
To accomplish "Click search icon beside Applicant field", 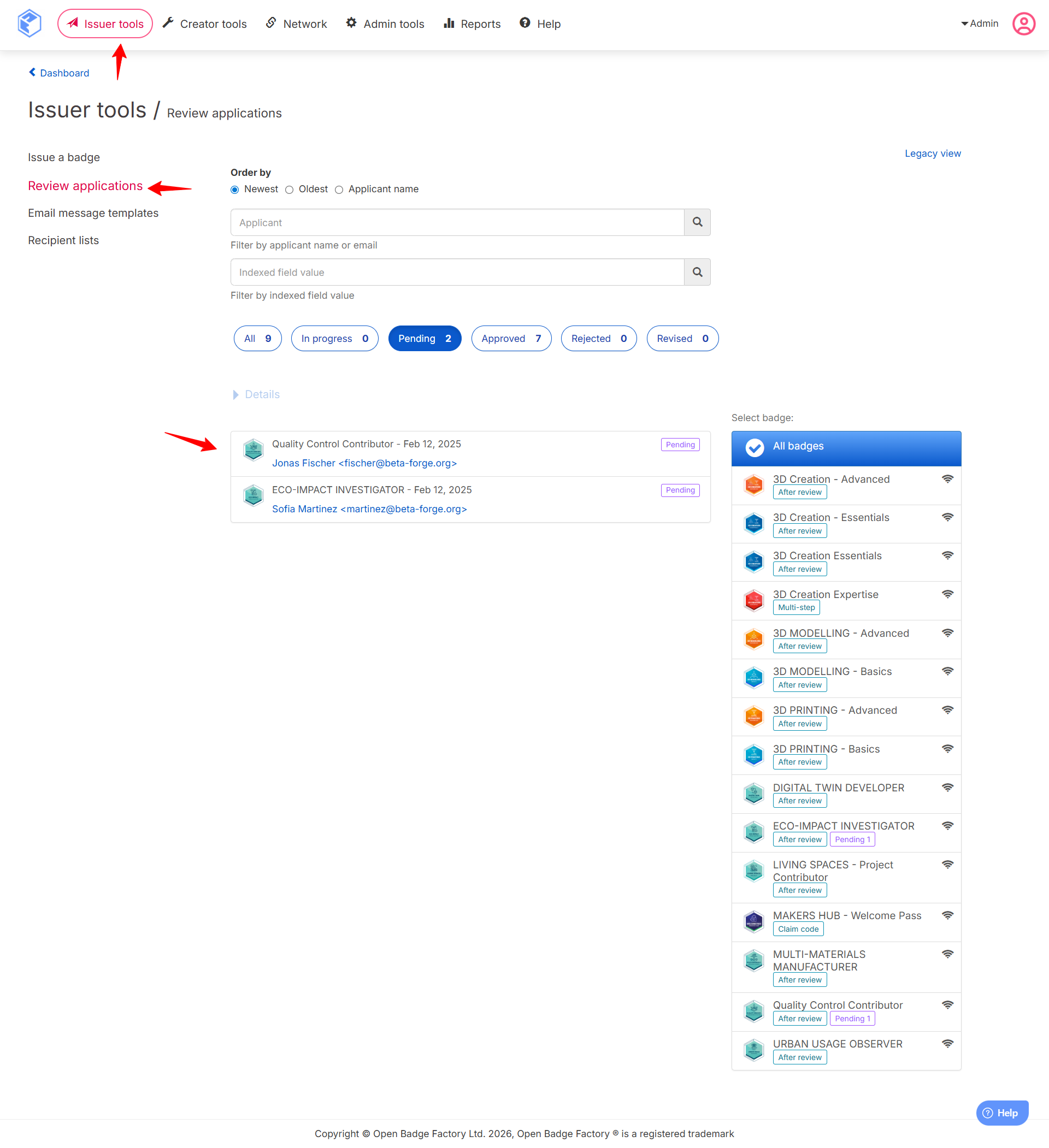I will click(x=697, y=222).
